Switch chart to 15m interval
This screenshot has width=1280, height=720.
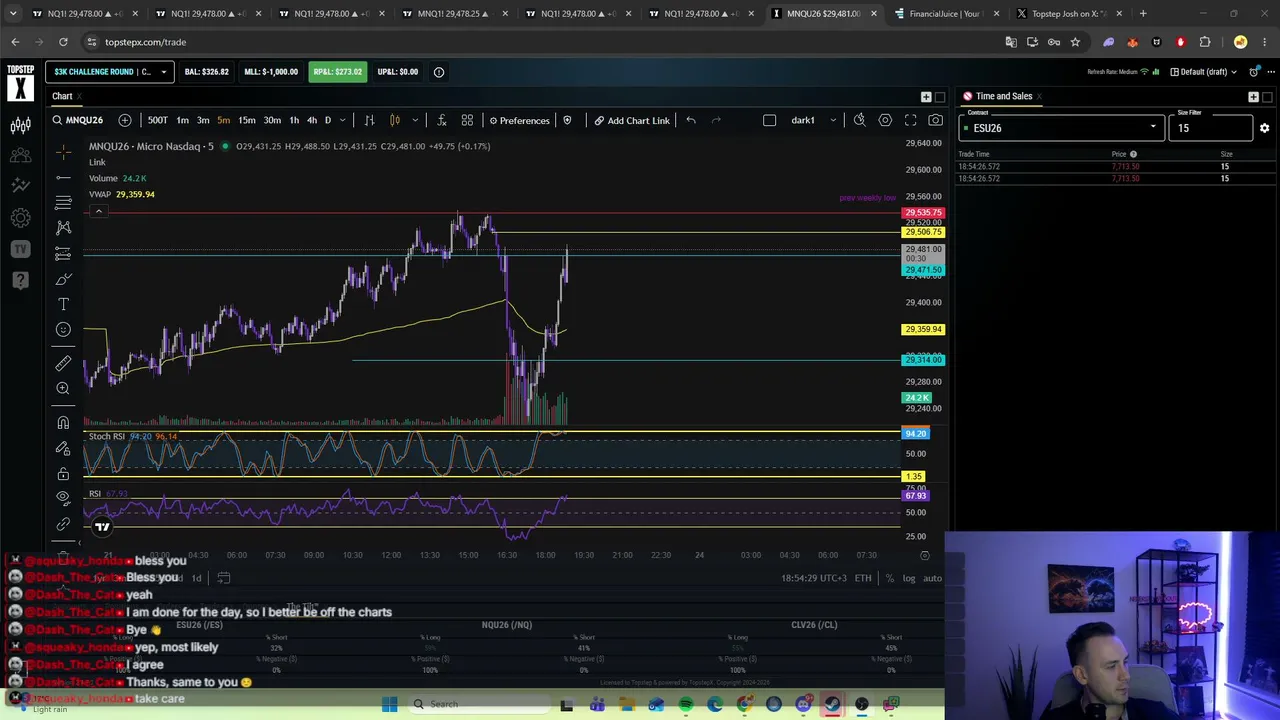point(246,120)
